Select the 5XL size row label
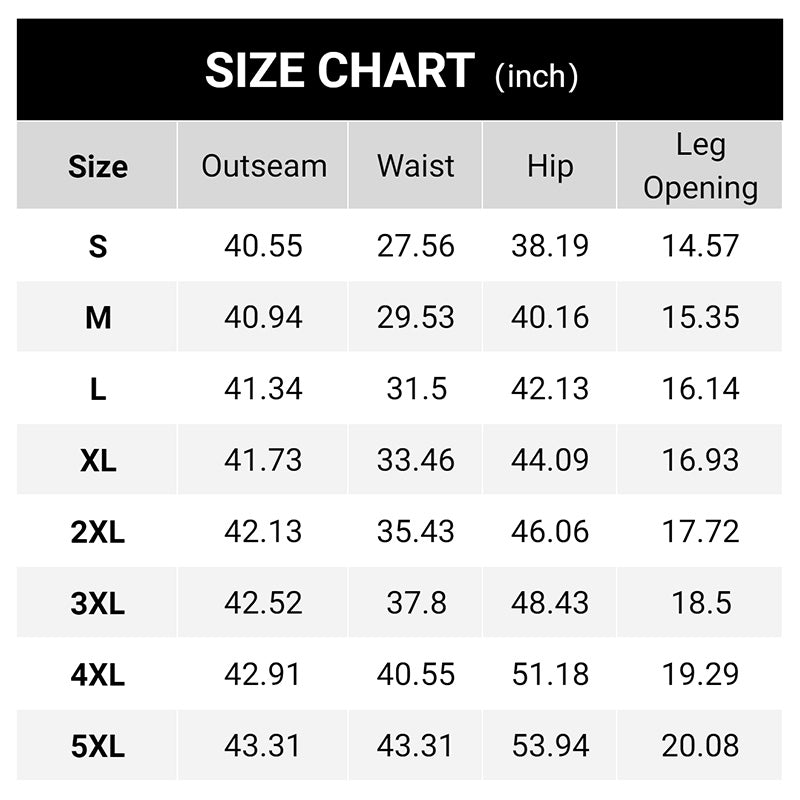Viewport: 800px width, 800px height. click(x=98, y=746)
